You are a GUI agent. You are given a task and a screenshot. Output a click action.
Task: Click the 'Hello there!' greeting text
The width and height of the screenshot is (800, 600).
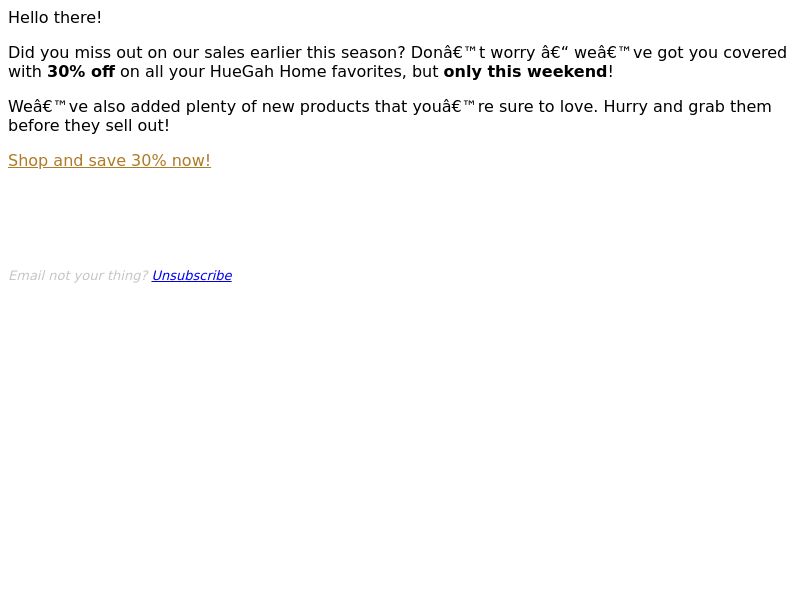[55, 18]
